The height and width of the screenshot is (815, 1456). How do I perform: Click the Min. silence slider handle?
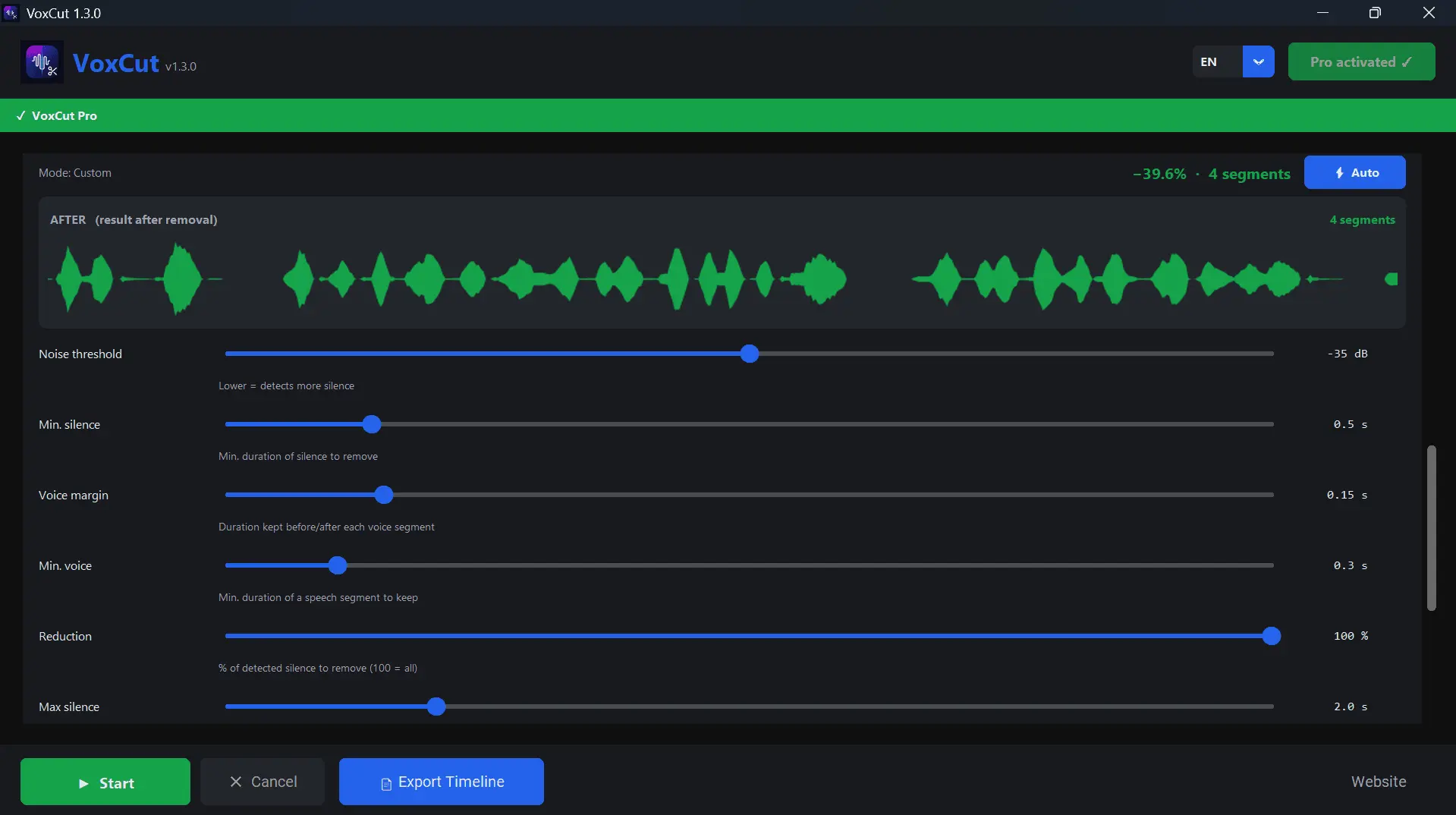tap(371, 424)
